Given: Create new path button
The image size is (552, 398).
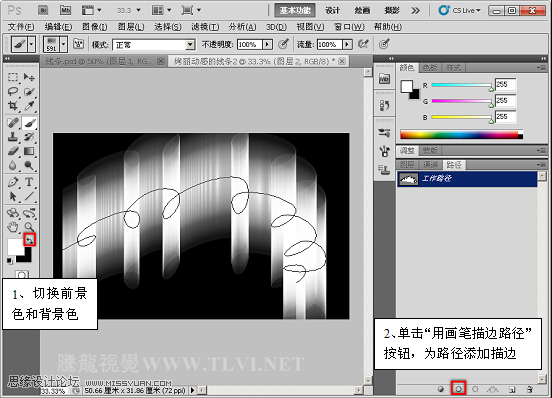Looking at the screenshot, I should (x=512, y=389).
